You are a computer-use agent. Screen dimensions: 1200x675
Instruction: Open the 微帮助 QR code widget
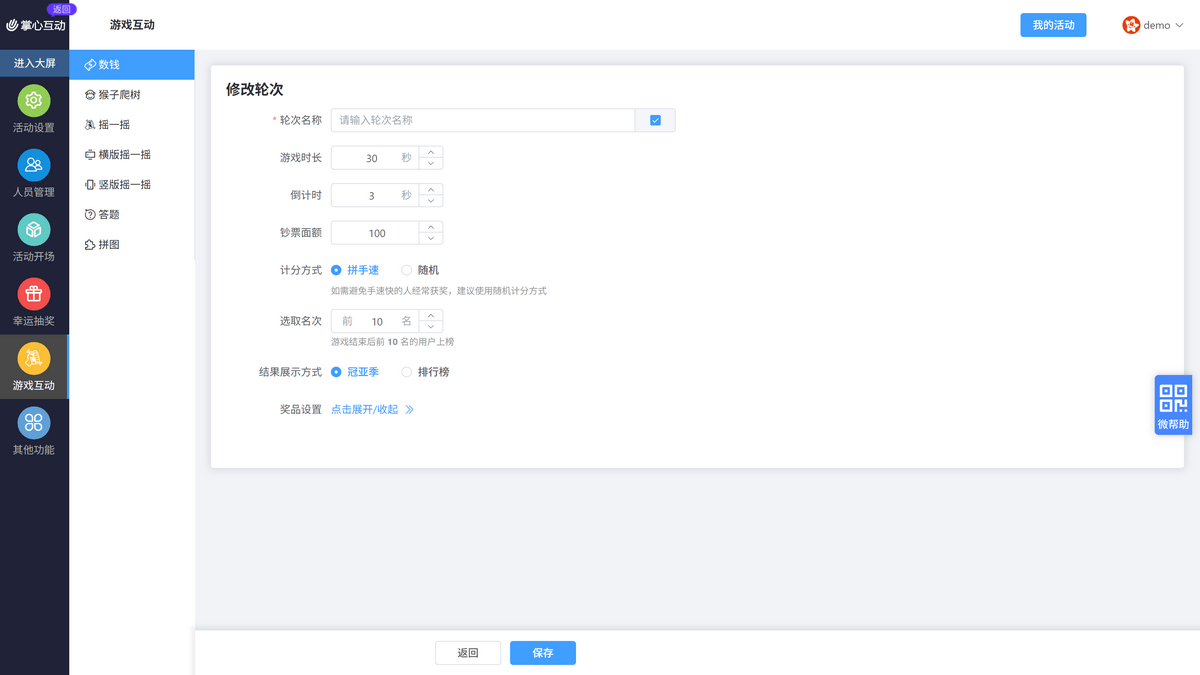1173,405
